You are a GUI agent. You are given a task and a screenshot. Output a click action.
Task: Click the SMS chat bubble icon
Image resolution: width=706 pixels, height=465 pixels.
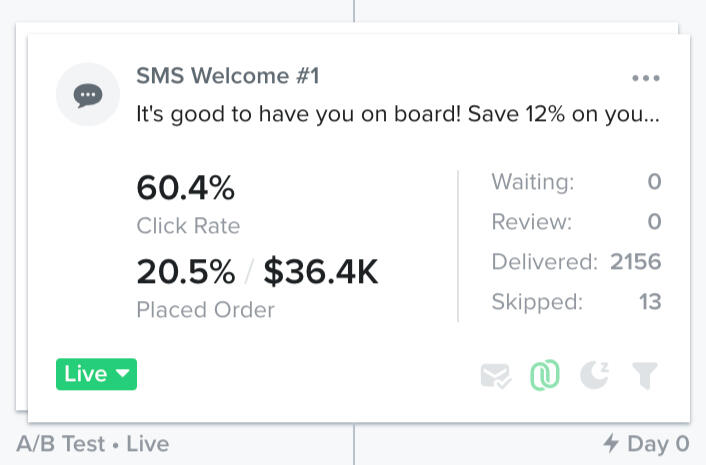point(88,95)
